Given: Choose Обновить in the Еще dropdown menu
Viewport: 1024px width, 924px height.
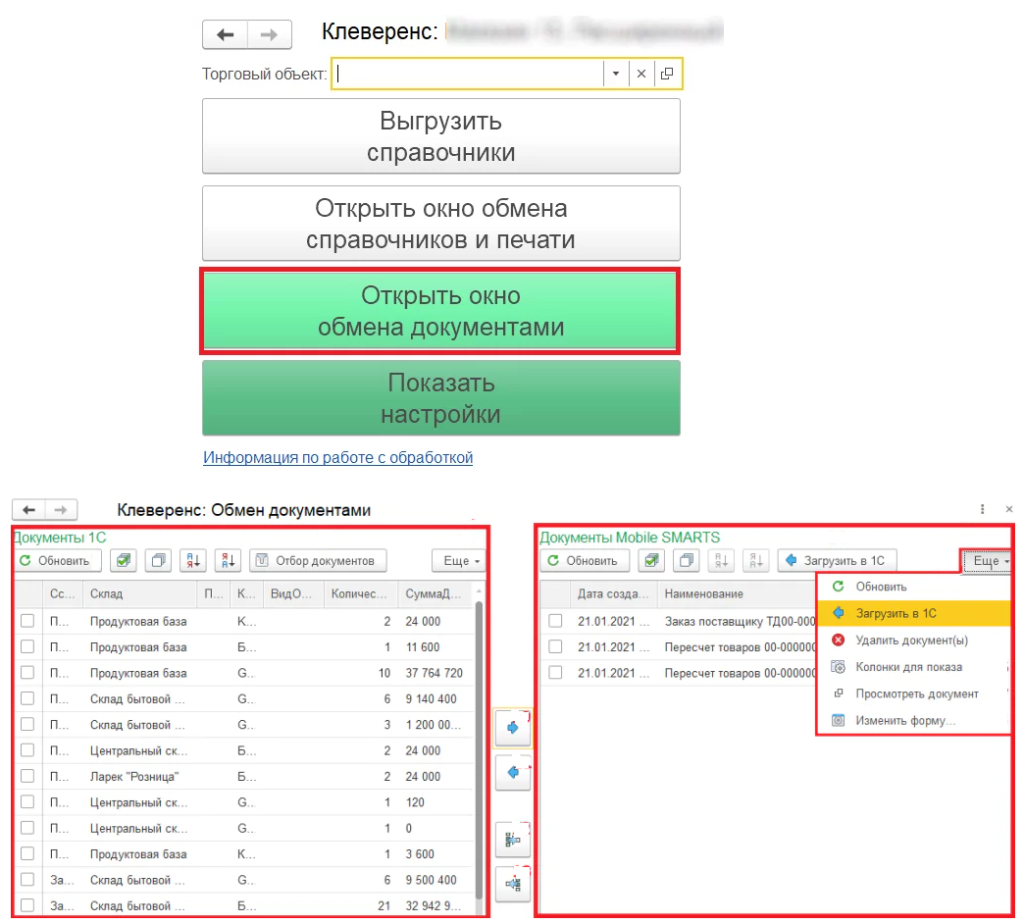Looking at the screenshot, I should pos(914,586).
